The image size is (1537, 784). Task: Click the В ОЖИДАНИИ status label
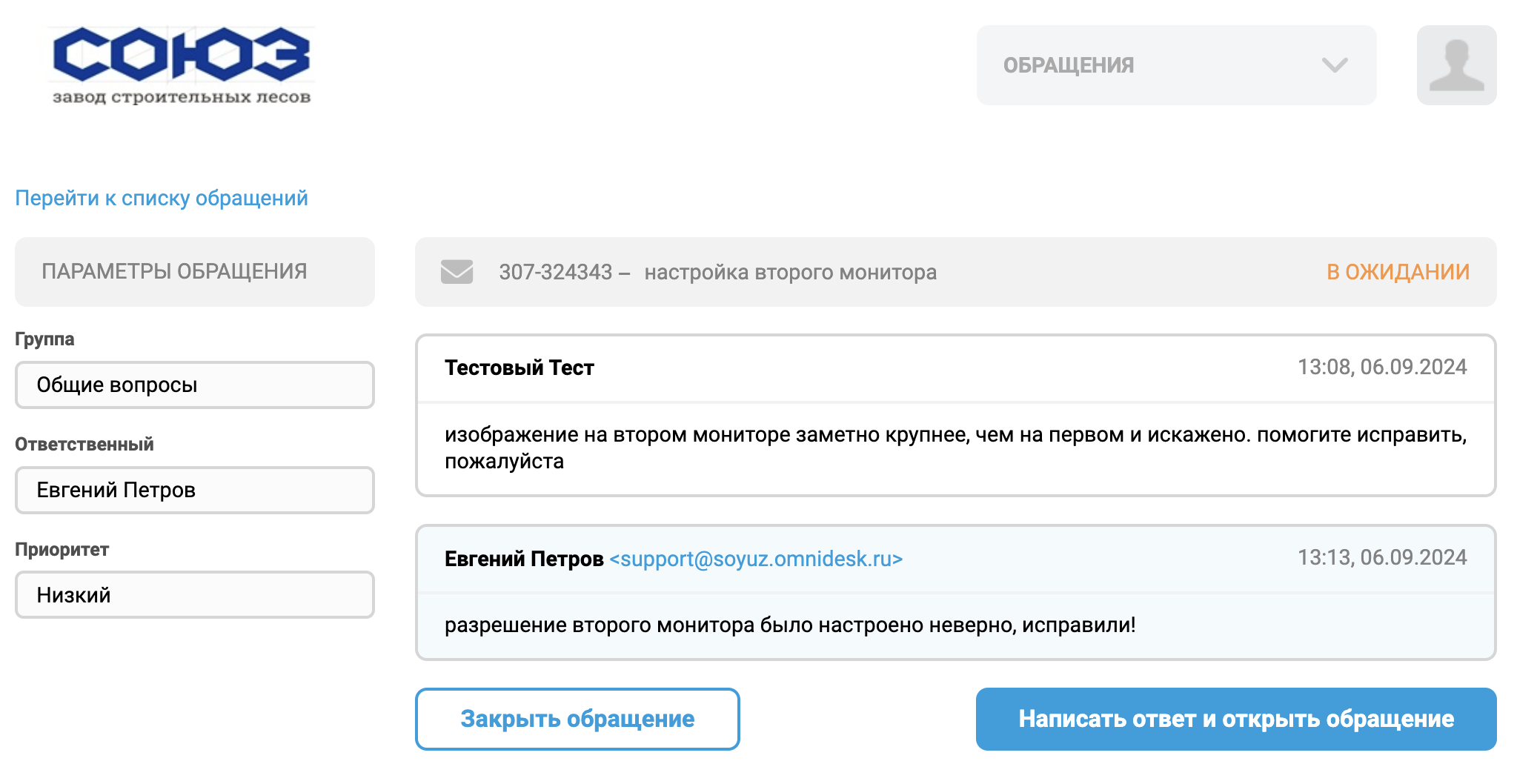point(1398,272)
